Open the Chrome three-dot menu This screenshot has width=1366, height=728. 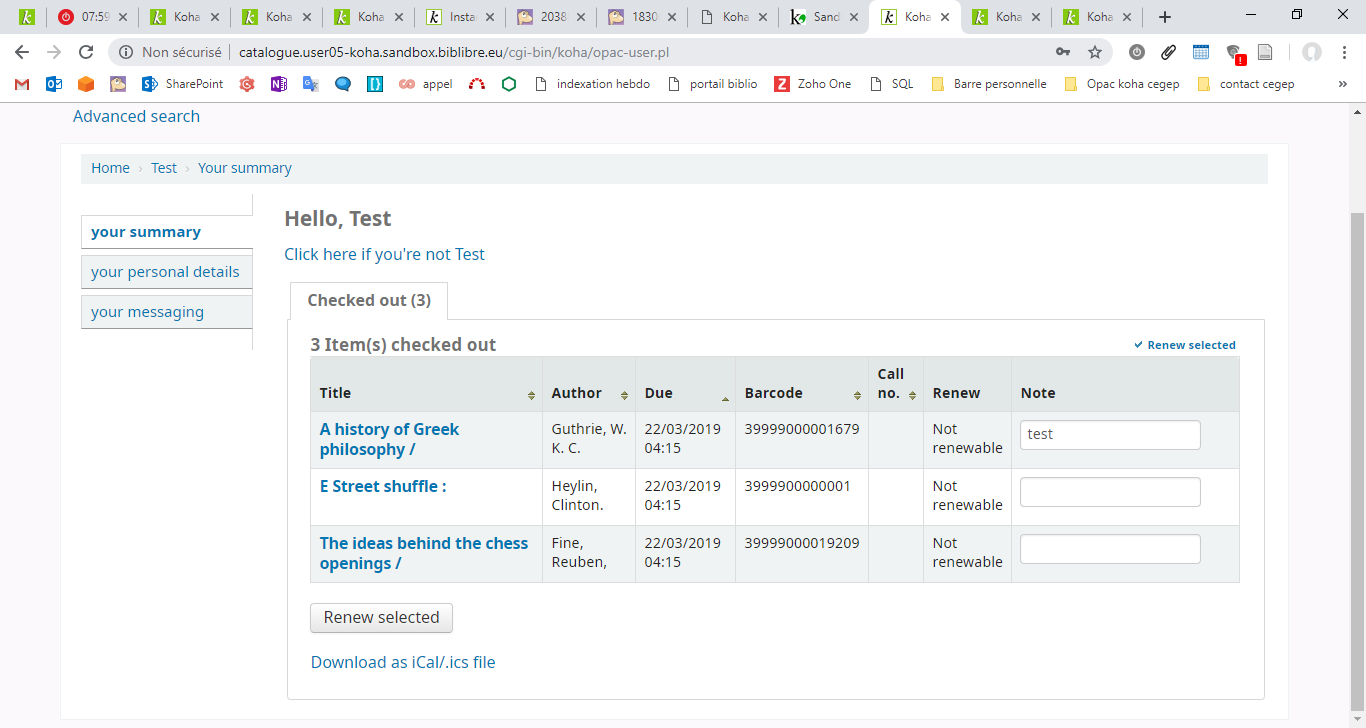[x=1344, y=52]
